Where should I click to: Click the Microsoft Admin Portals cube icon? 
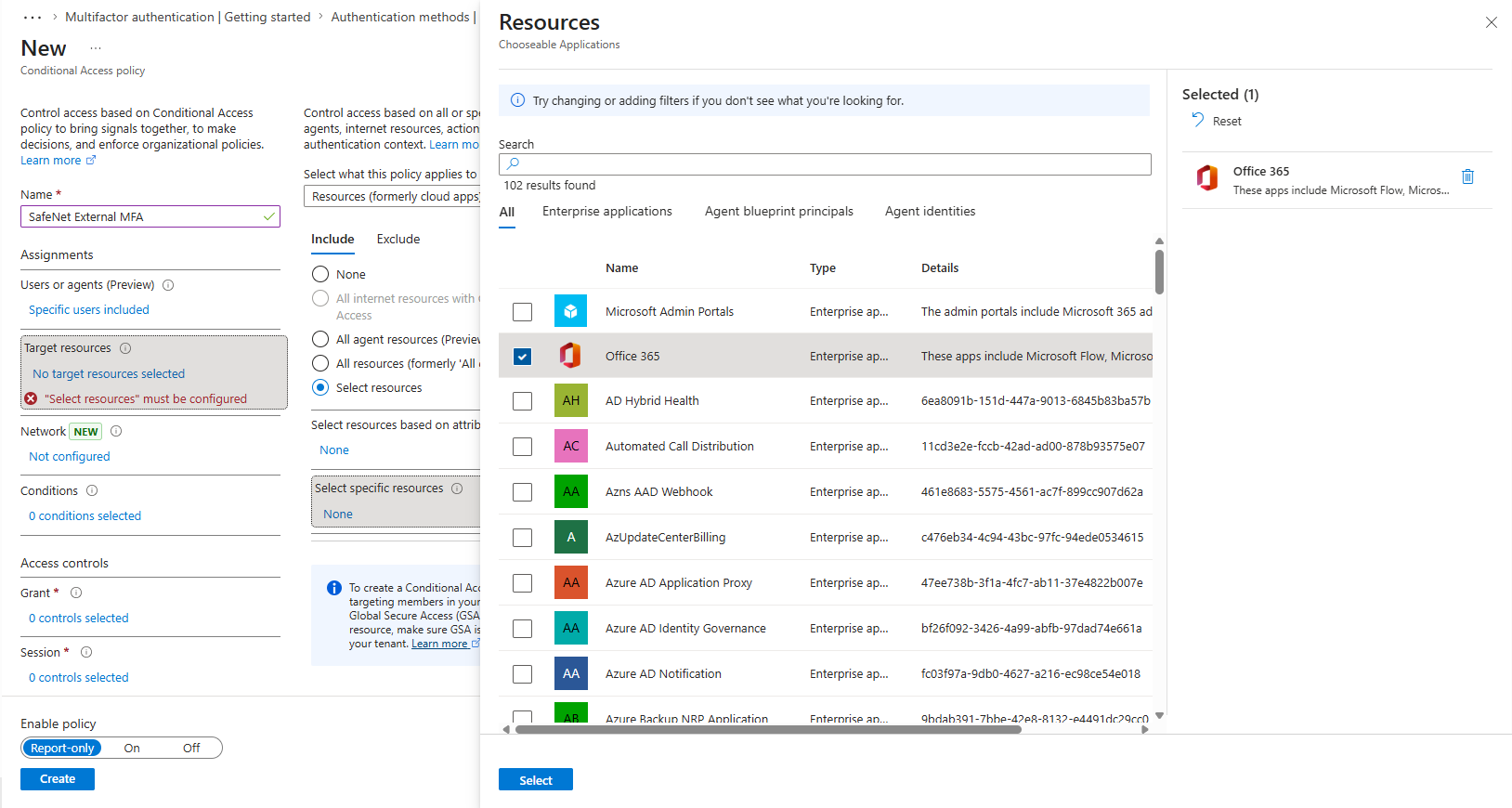pyautogui.click(x=570, y=311)
